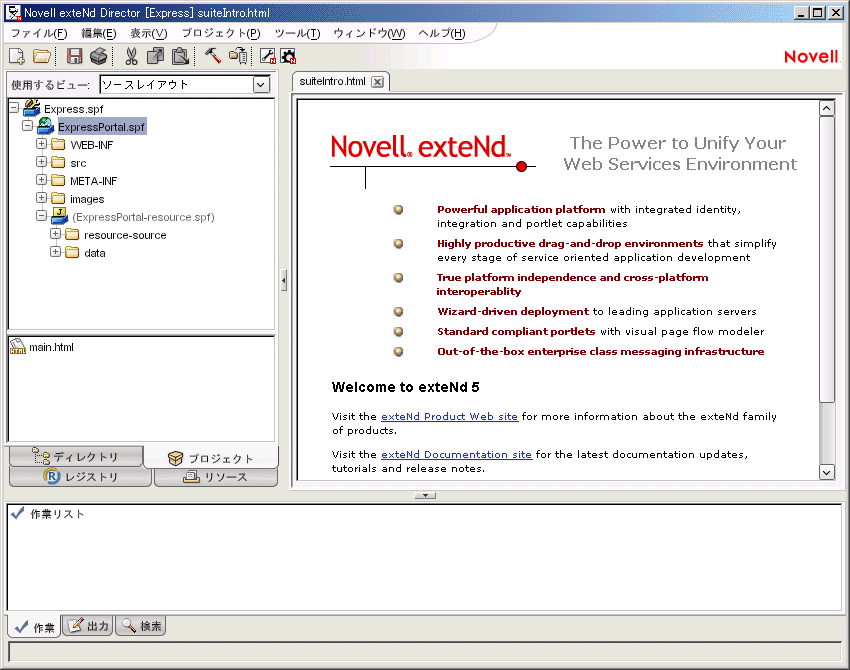Open the exteNd Documentation site link
Image resolution: width=850 pixels, height=670 pixels.
tap(456, 454)
